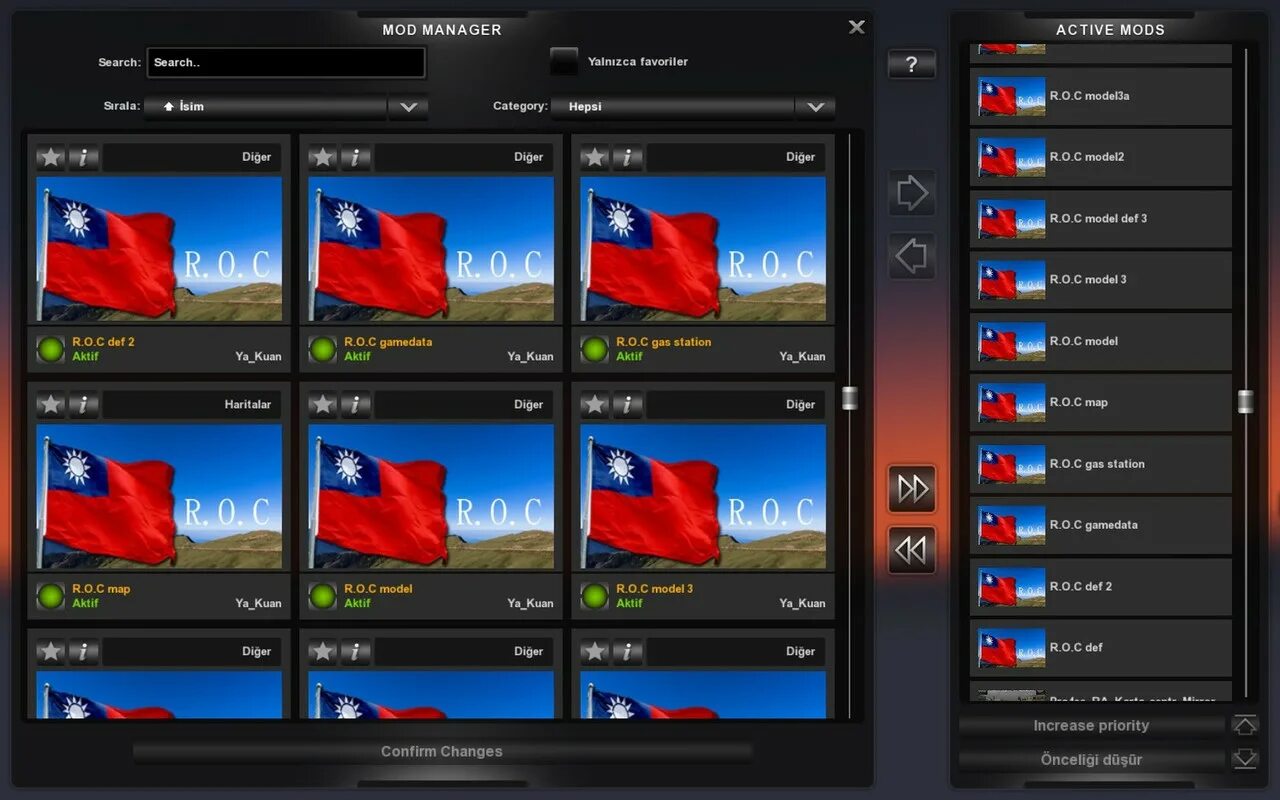The image size is (1280, 800).
Task: Click the help question mark button
Action: coord(911,65)
